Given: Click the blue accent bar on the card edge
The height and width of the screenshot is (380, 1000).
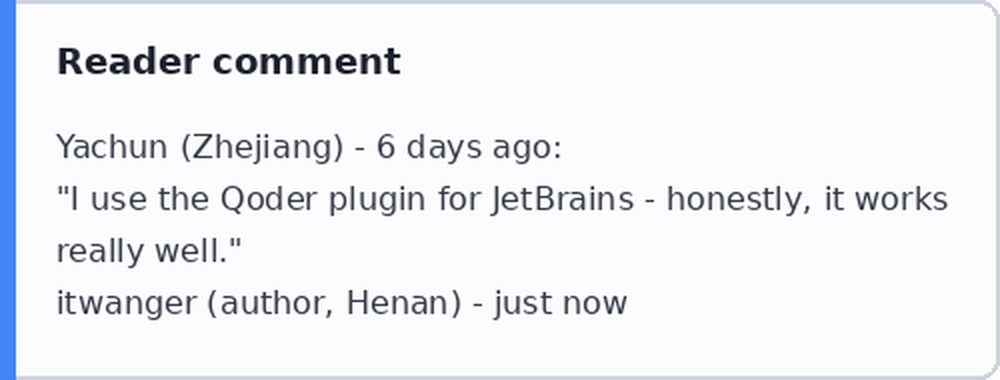Looking at the screenshot, I should (x=8, y=190).
